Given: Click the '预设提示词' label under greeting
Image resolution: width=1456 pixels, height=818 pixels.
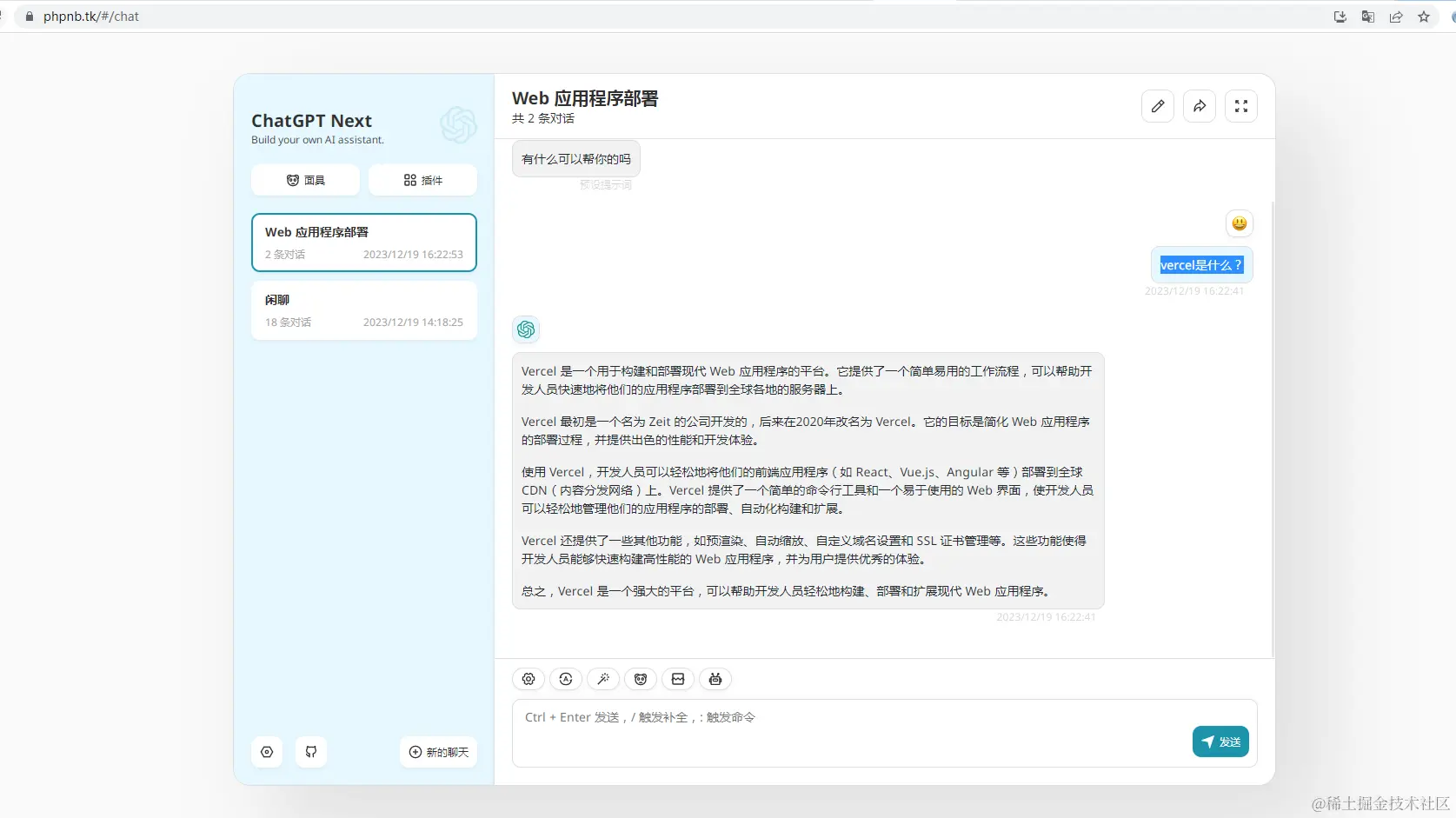Looking at the screenshot, I should [606, 184].
